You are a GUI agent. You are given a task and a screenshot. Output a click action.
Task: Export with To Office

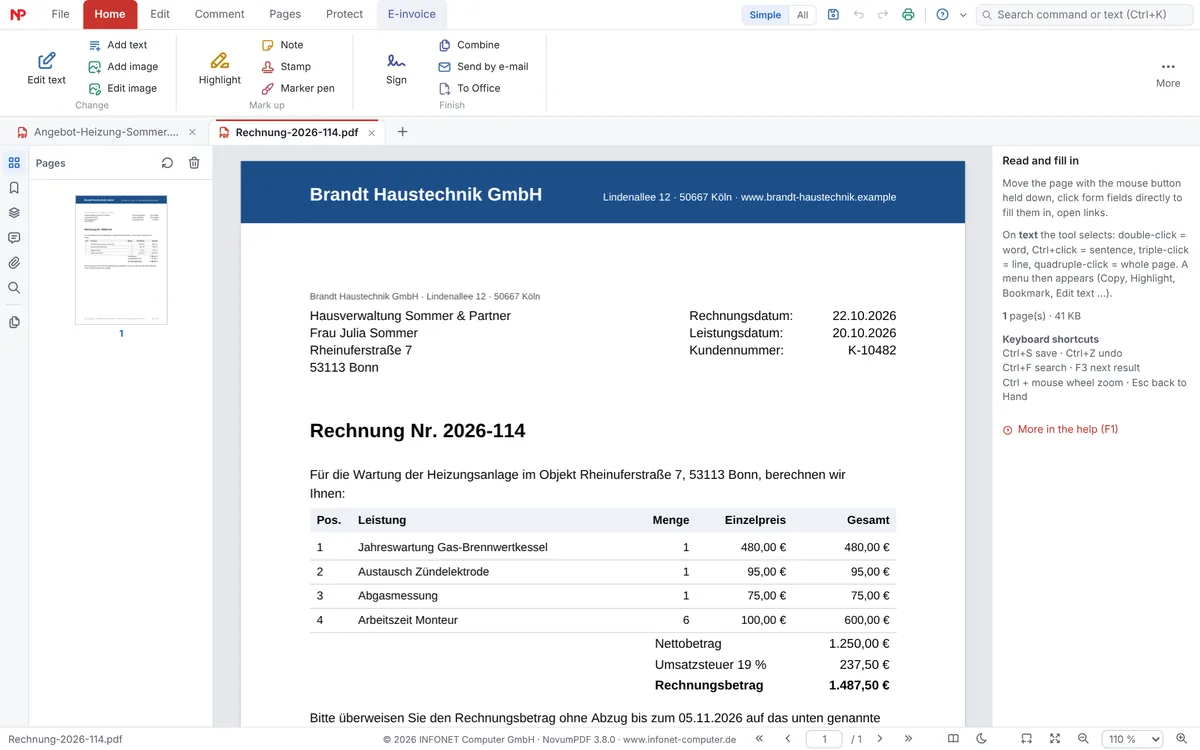click(469, 88)
